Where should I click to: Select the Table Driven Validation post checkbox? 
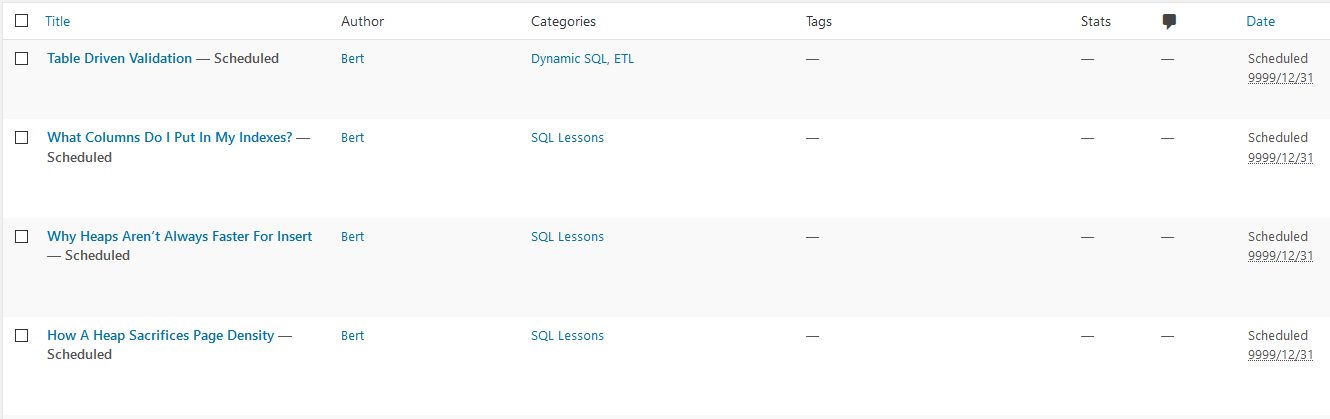point(22,59)
